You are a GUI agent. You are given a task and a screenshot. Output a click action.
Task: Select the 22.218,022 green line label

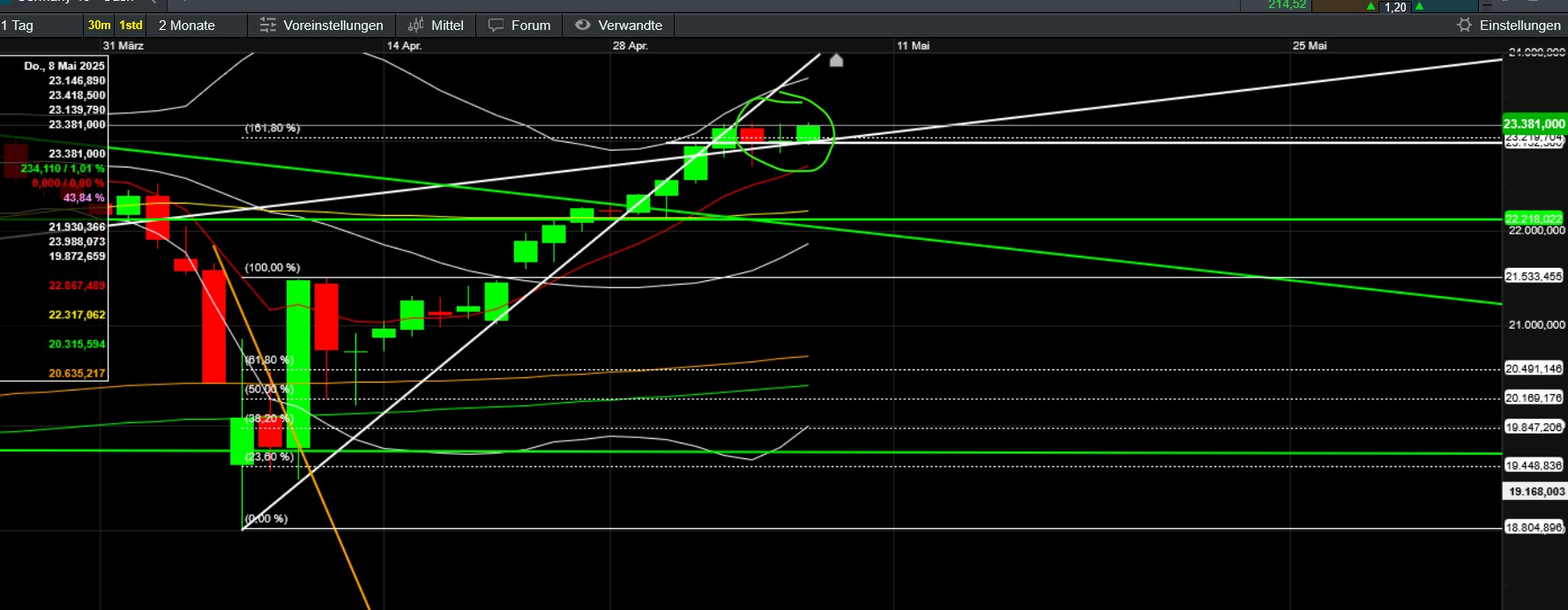[1534, 219]
